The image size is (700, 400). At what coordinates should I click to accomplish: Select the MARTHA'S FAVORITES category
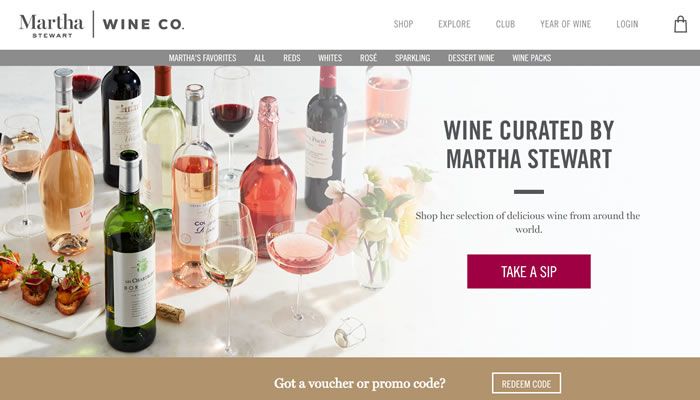[x=202, y=58]
